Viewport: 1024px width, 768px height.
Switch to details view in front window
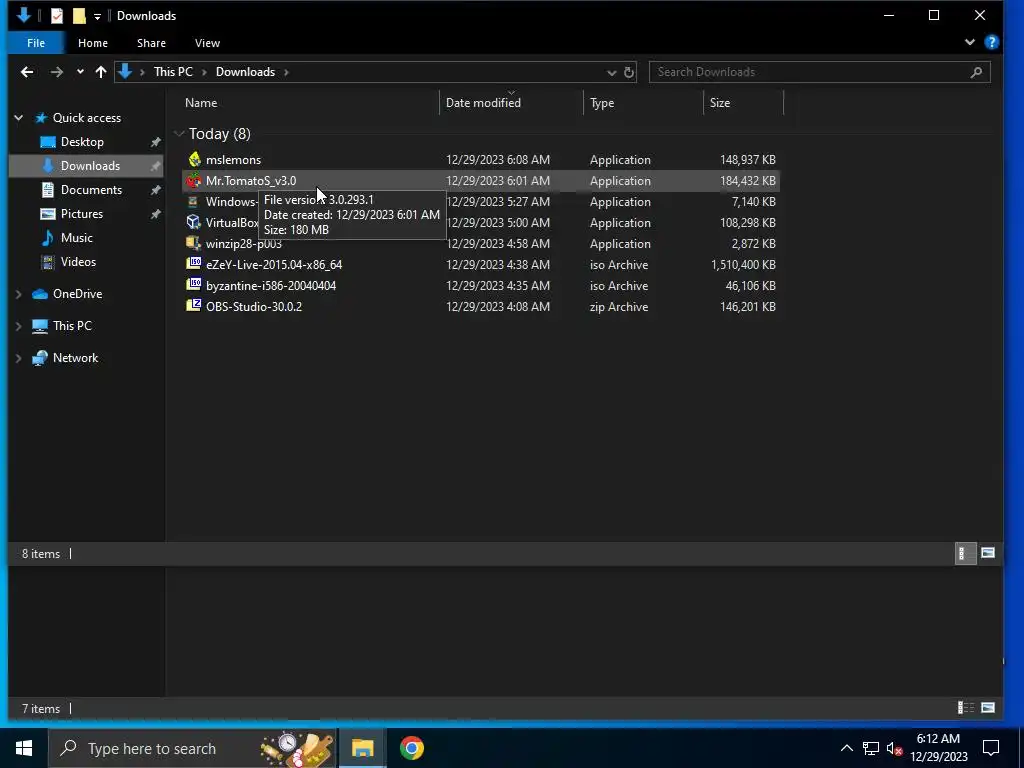click(965, 553)
